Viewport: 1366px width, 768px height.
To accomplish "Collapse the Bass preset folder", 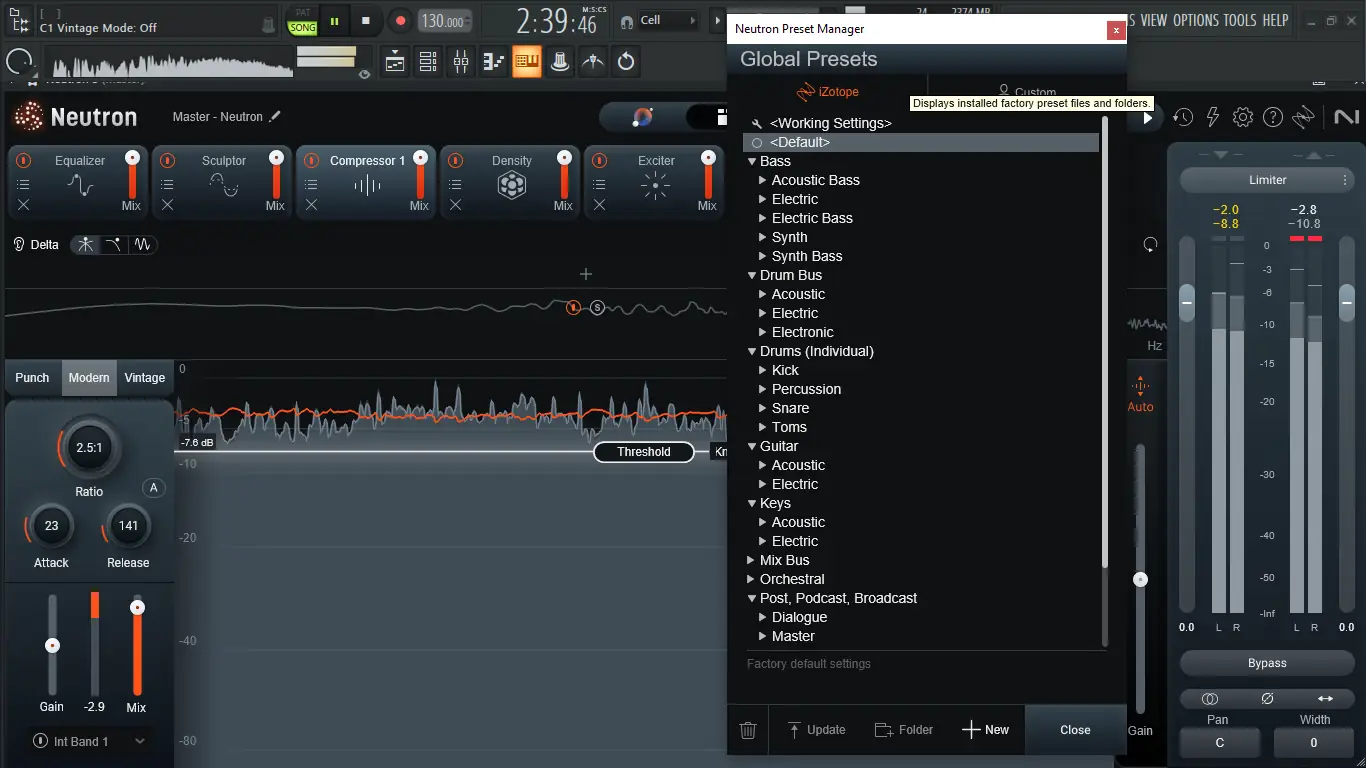I will [x=752, y=161].
